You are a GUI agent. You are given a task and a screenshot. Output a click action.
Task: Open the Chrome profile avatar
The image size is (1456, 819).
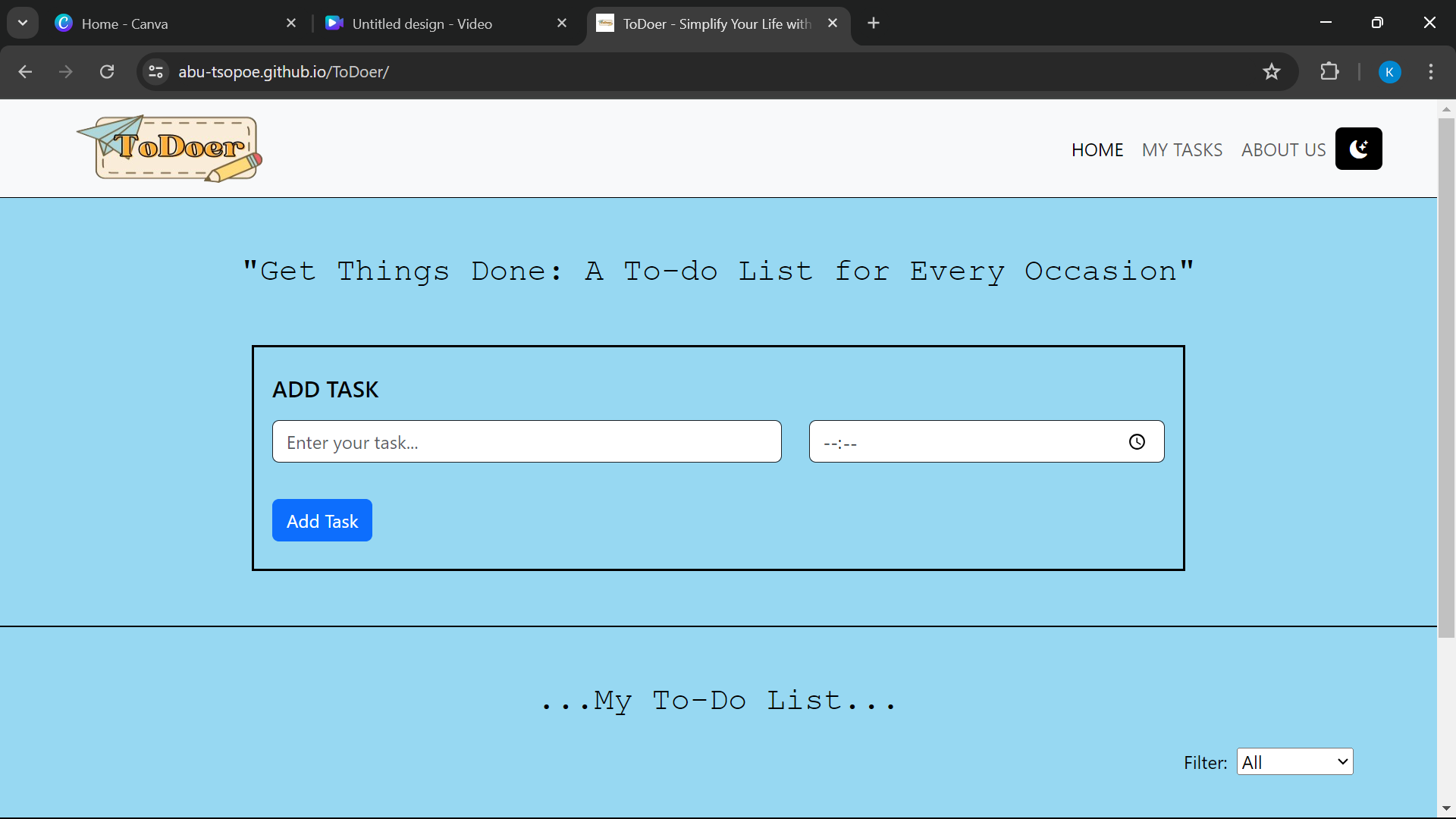[x=1390, y=71]
